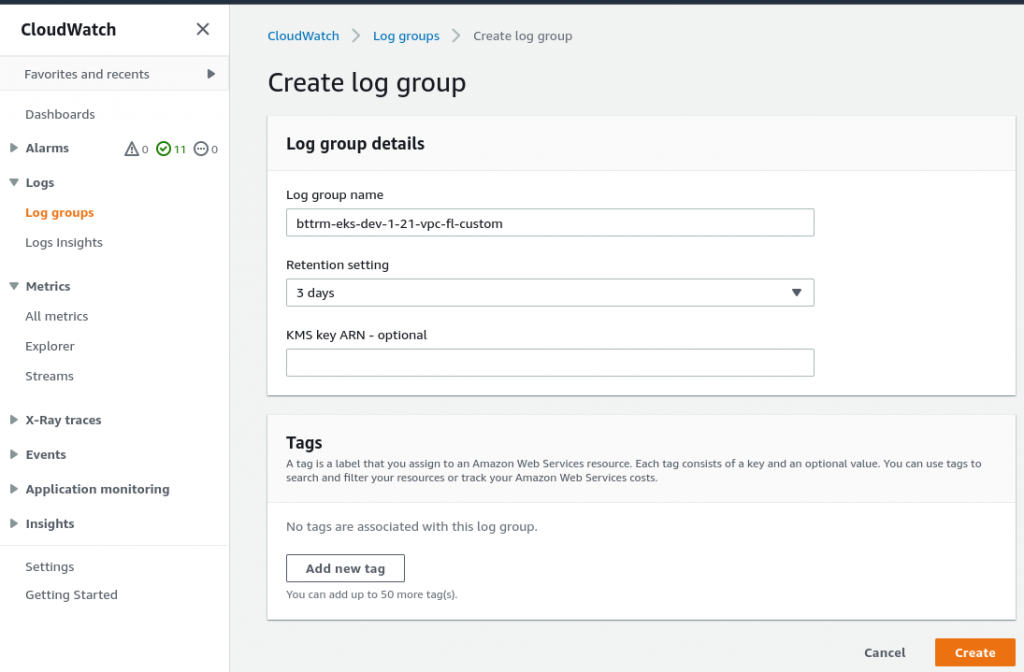Select Logs Insights in the sidebar
The image size is (1024, 672).
coord(63,242)
